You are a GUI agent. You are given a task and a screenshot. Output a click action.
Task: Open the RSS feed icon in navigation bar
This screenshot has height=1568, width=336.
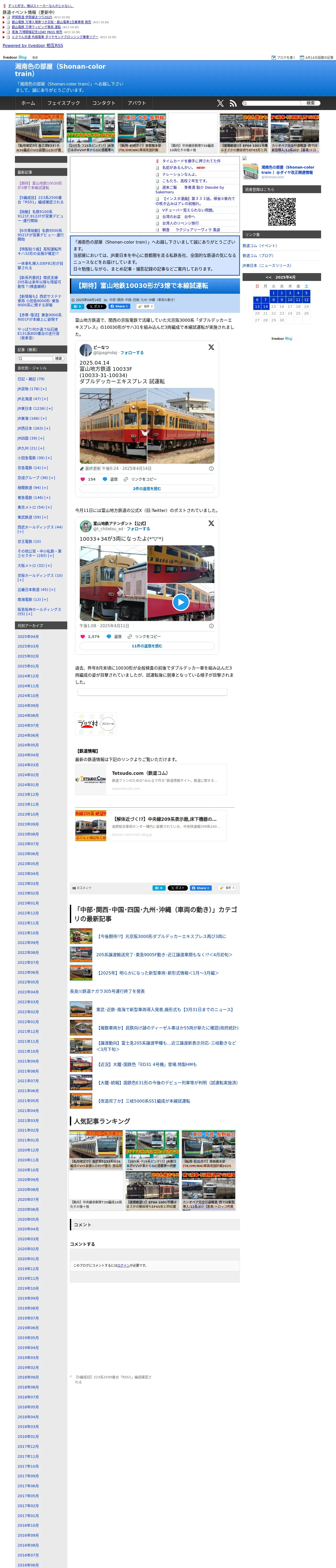233,103
